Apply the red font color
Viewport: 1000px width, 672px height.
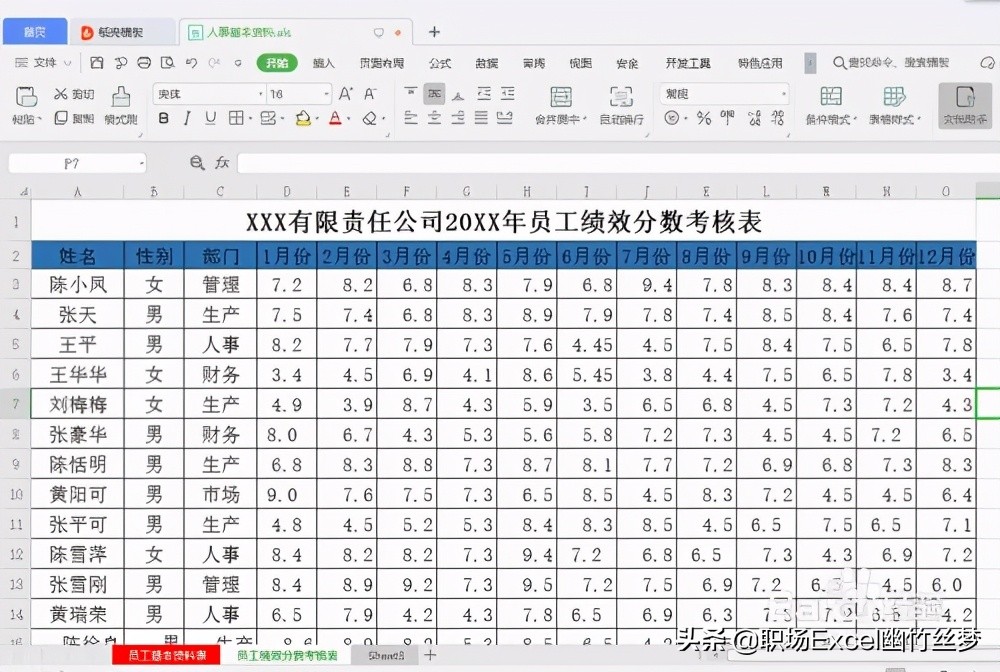tap(333, 118)
